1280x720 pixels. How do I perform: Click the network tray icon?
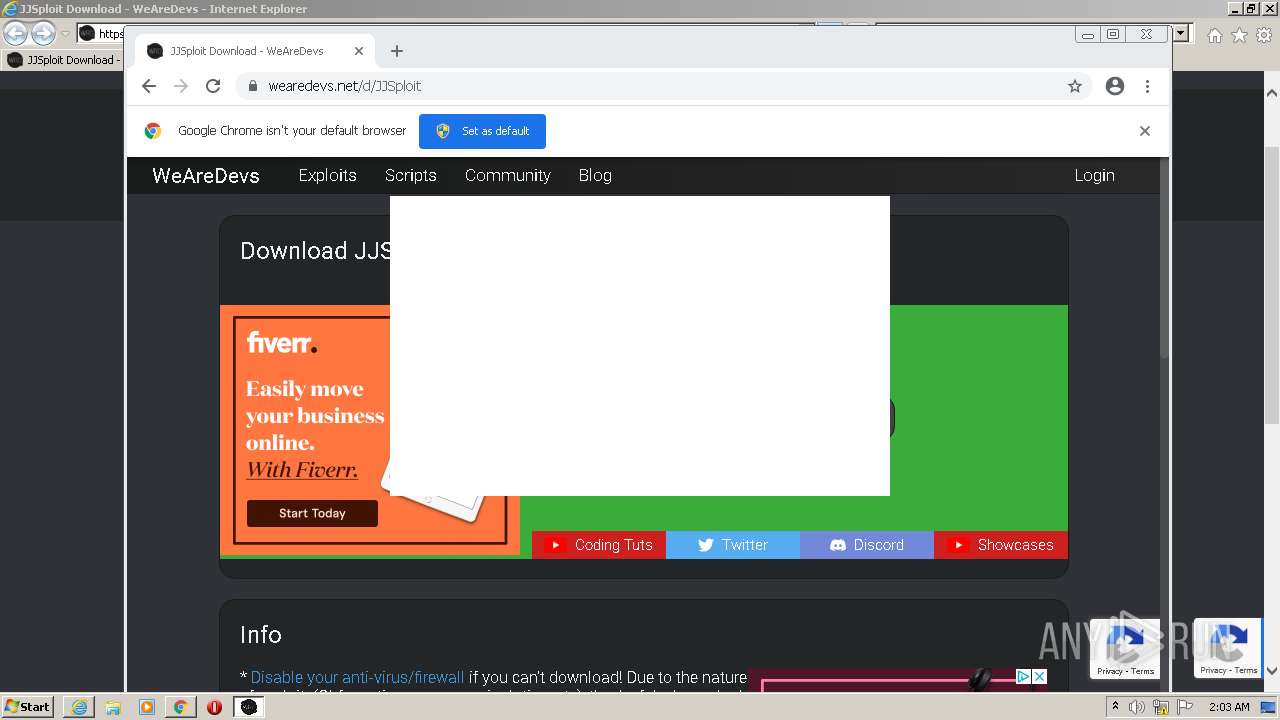click(x=1161, y=707)
